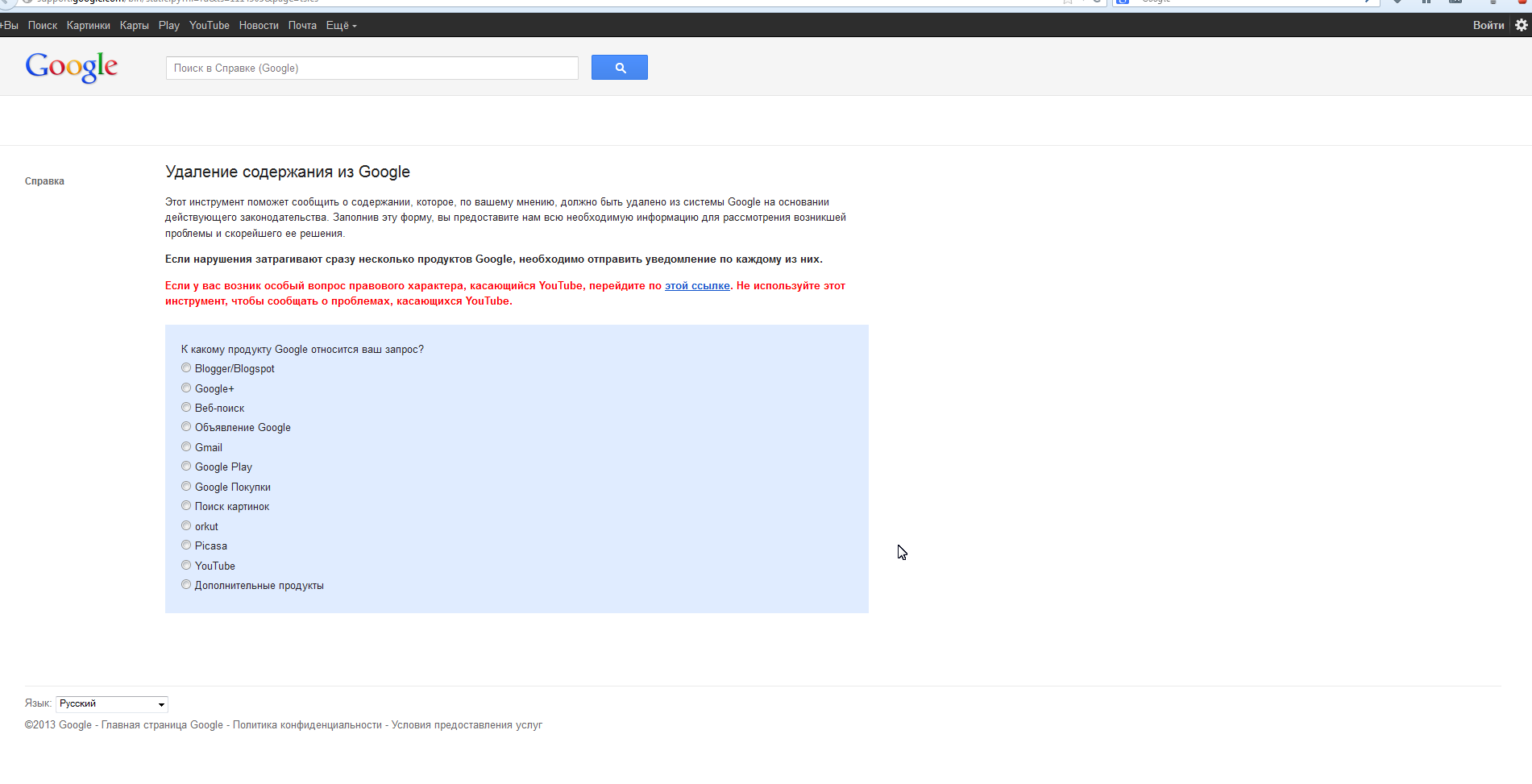Click the Войти sign-in button
The height and width of the screenshot is (784, 1532).
click(1488, 26)
